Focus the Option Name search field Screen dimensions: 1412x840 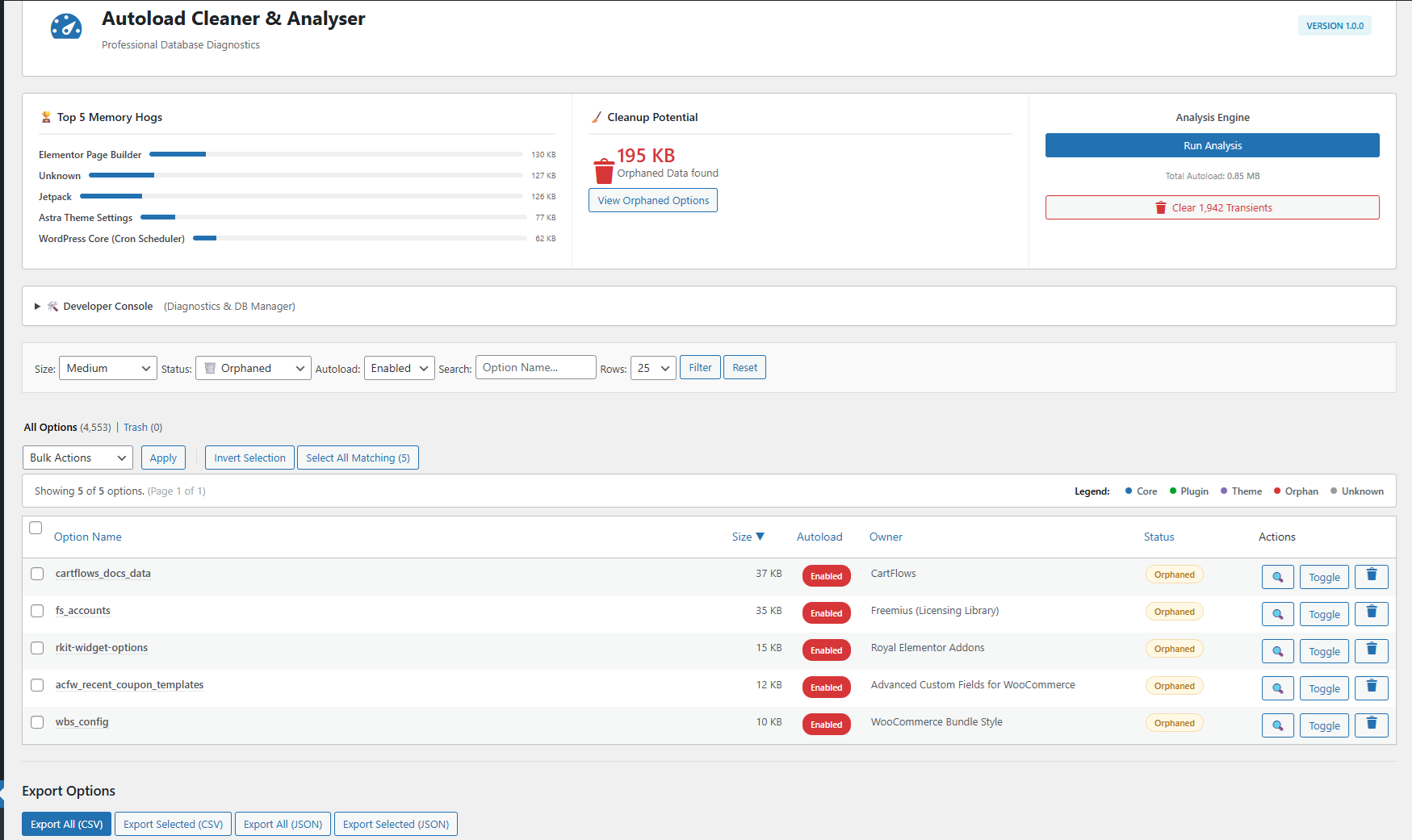coord(535,367)
